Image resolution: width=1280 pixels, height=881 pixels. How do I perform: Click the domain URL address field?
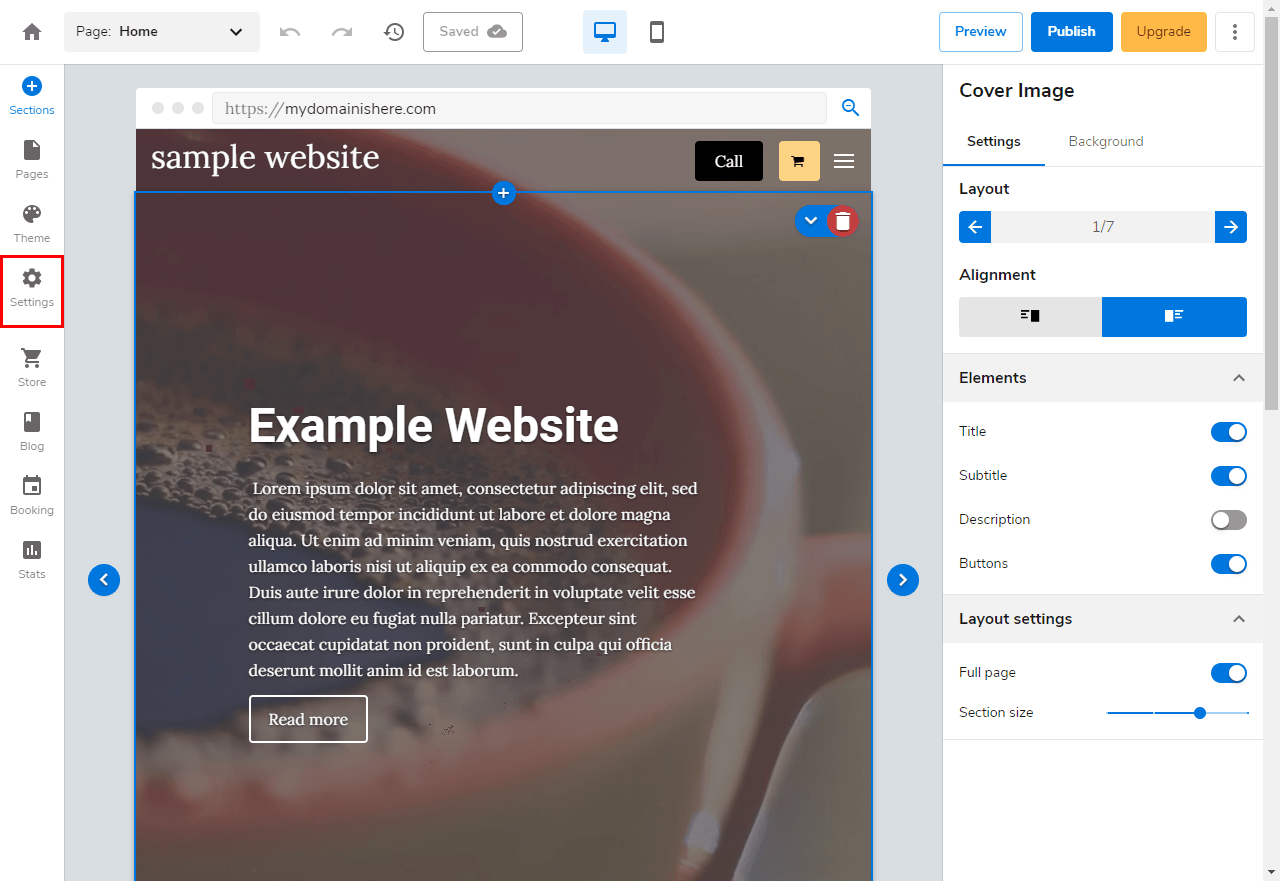pos(519,108)
